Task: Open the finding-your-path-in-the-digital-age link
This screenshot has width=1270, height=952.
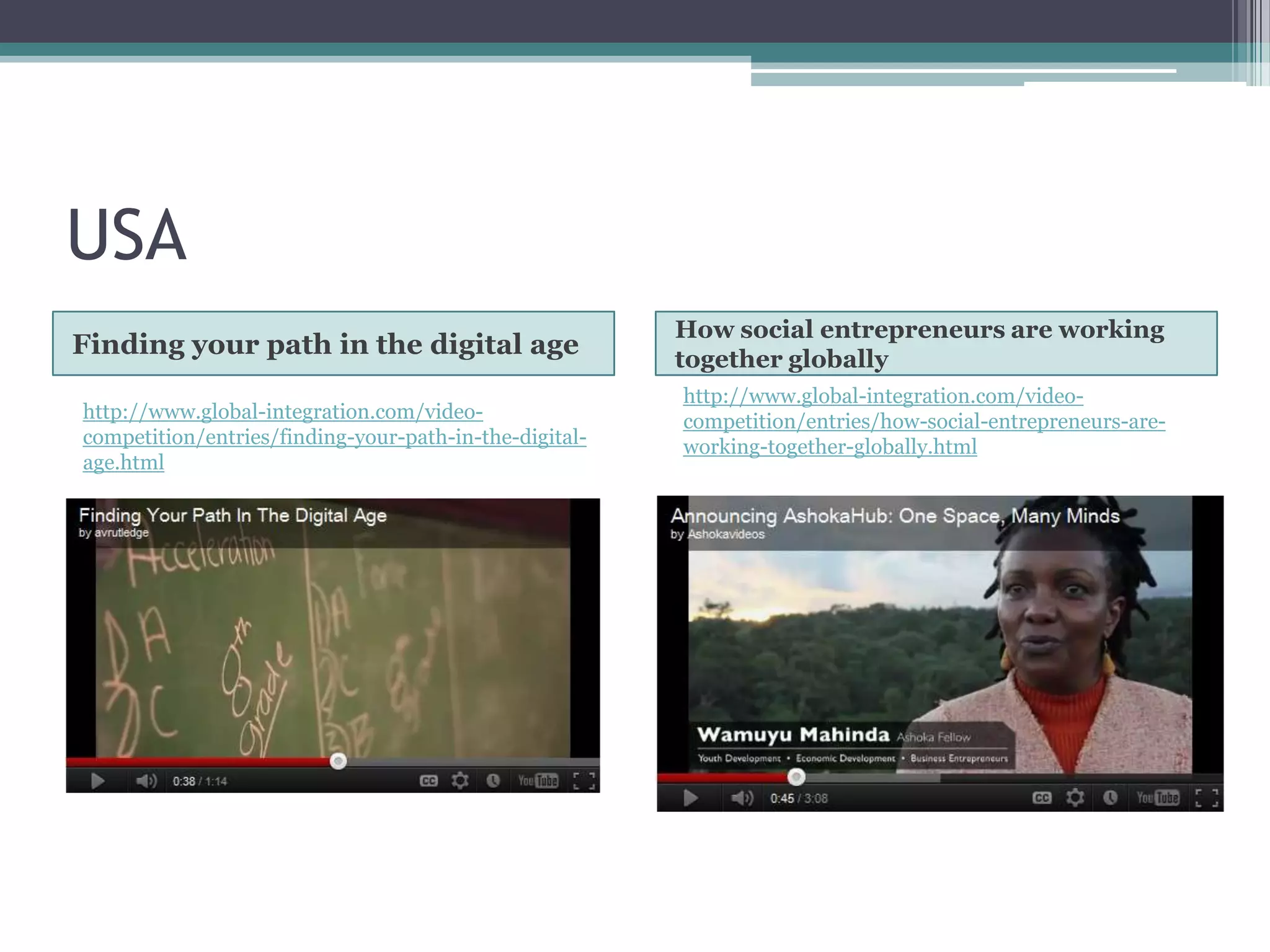Action: coord(334,437)
